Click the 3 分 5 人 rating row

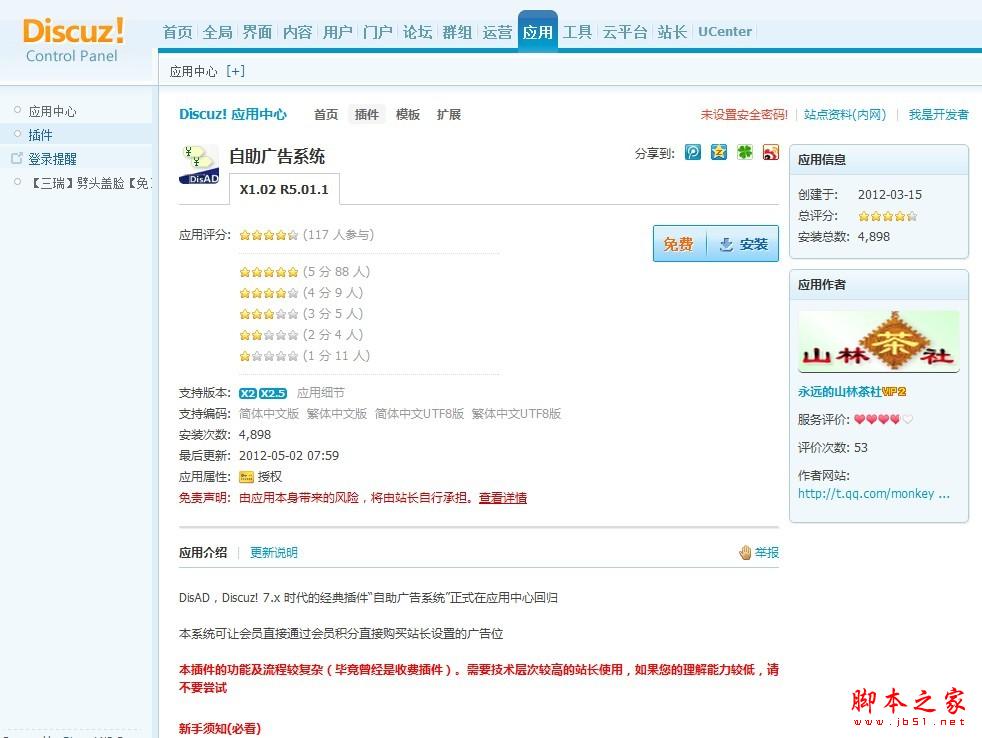[x=301, y=314]
